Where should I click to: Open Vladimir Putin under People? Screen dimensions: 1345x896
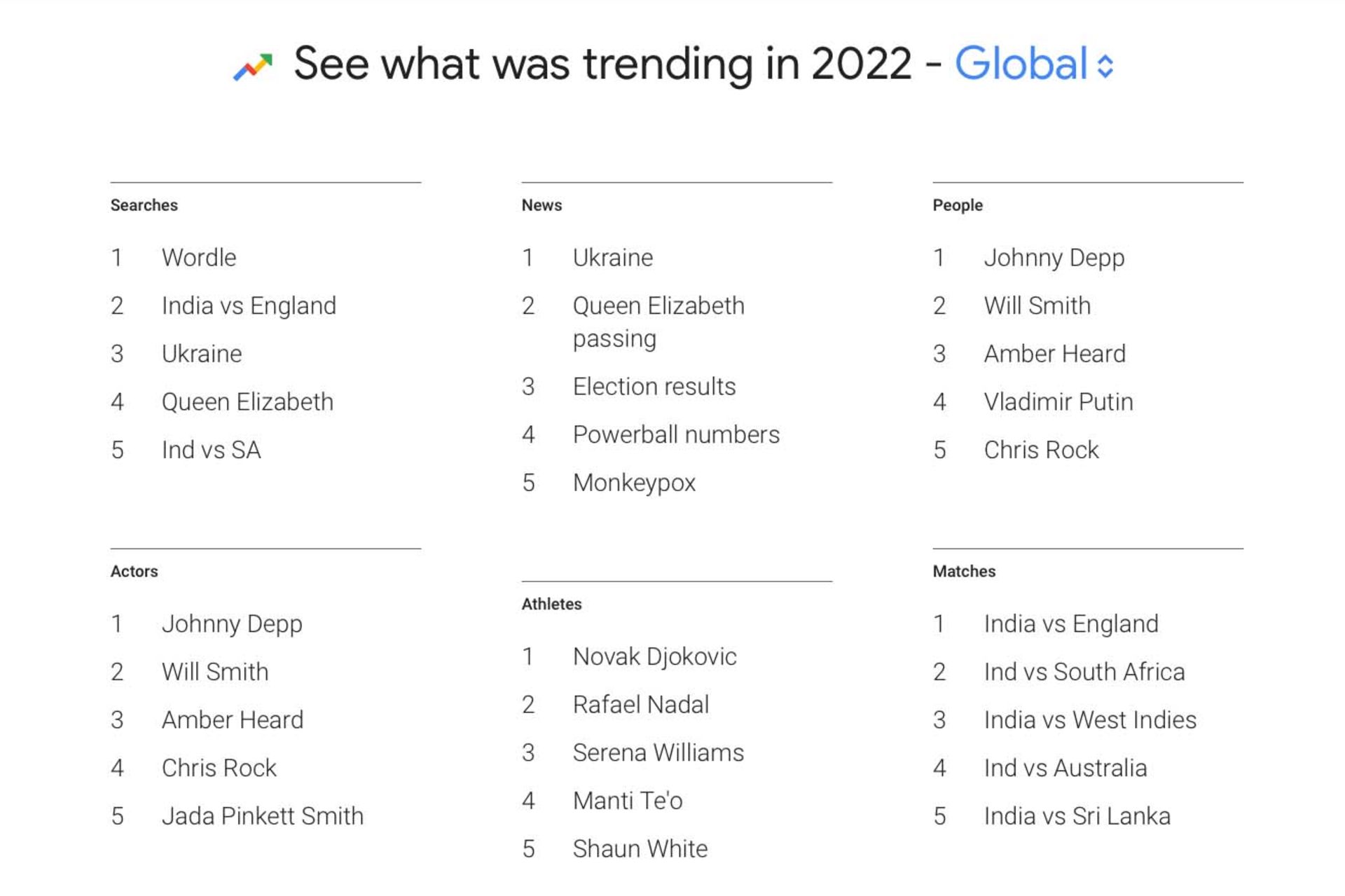pos(1058,402)
